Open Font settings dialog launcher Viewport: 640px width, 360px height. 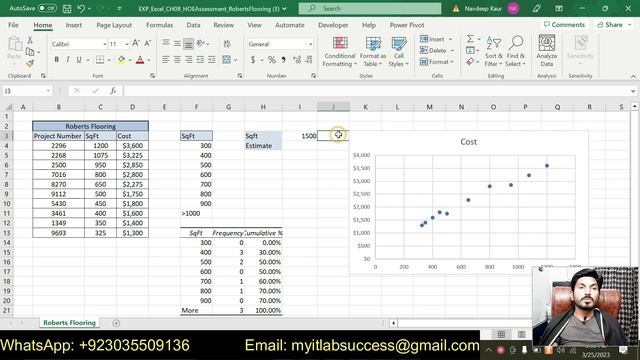coord(152,76)
